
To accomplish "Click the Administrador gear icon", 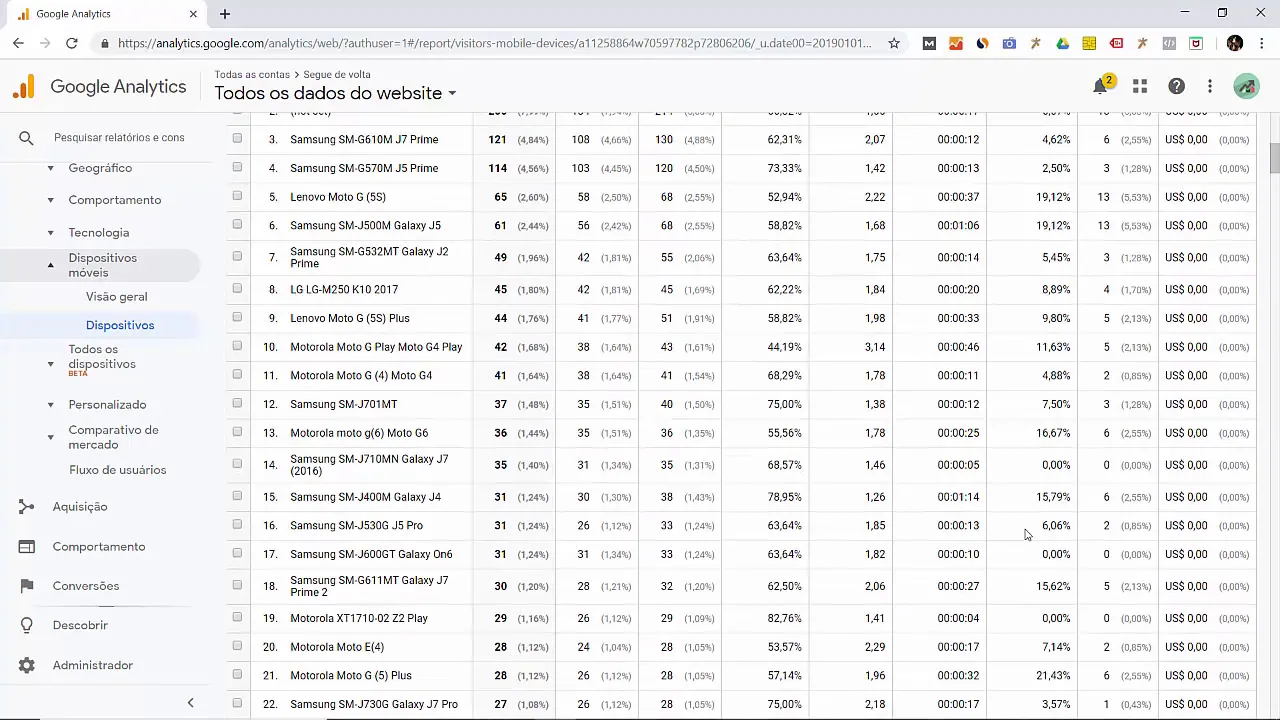I will [27, 665].
